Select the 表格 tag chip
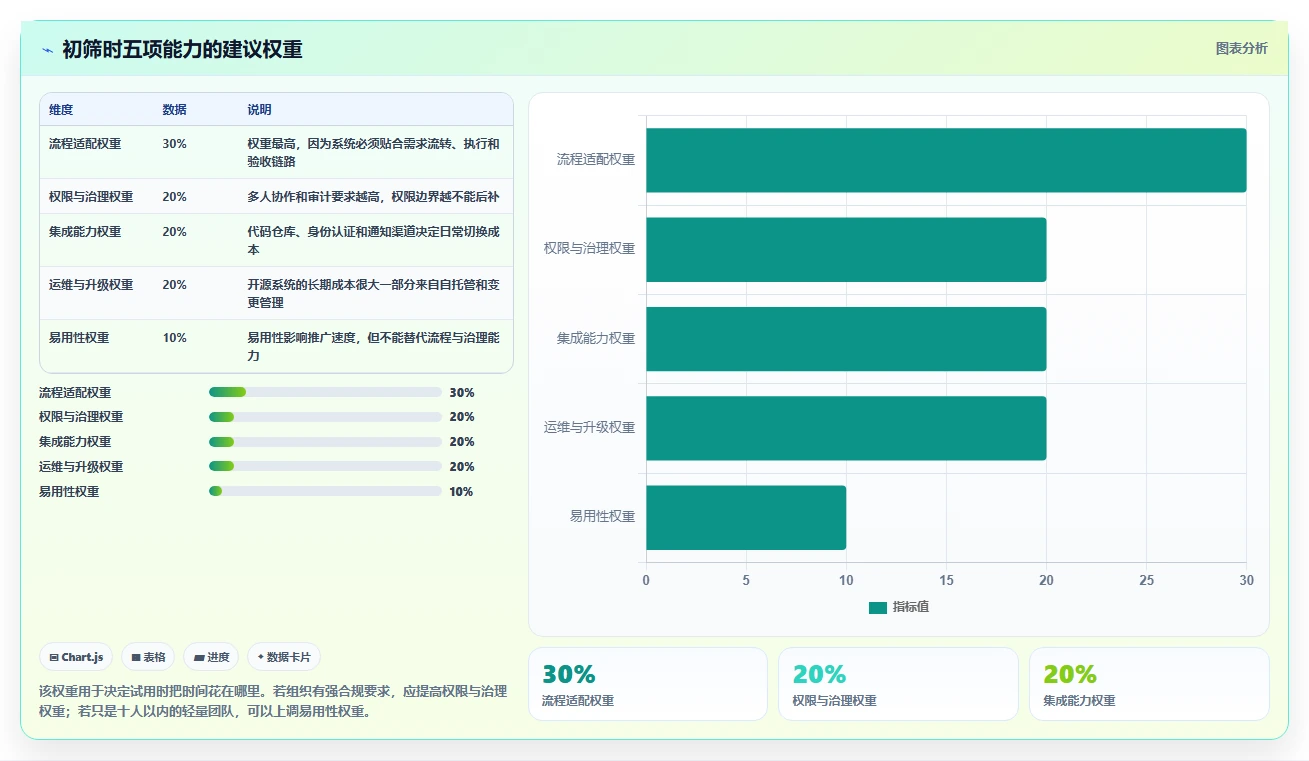 tap(147, 657)
